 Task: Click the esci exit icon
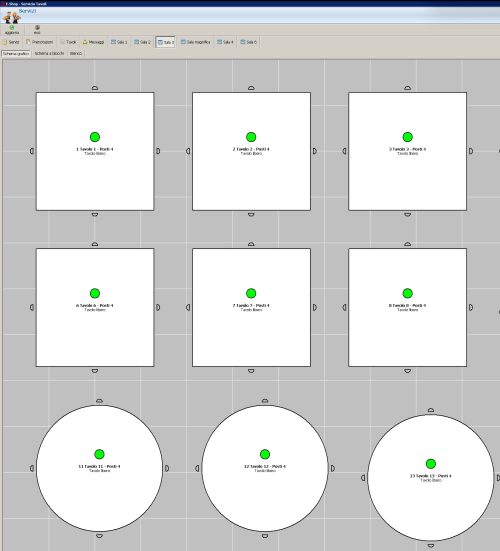pos(37,27)
